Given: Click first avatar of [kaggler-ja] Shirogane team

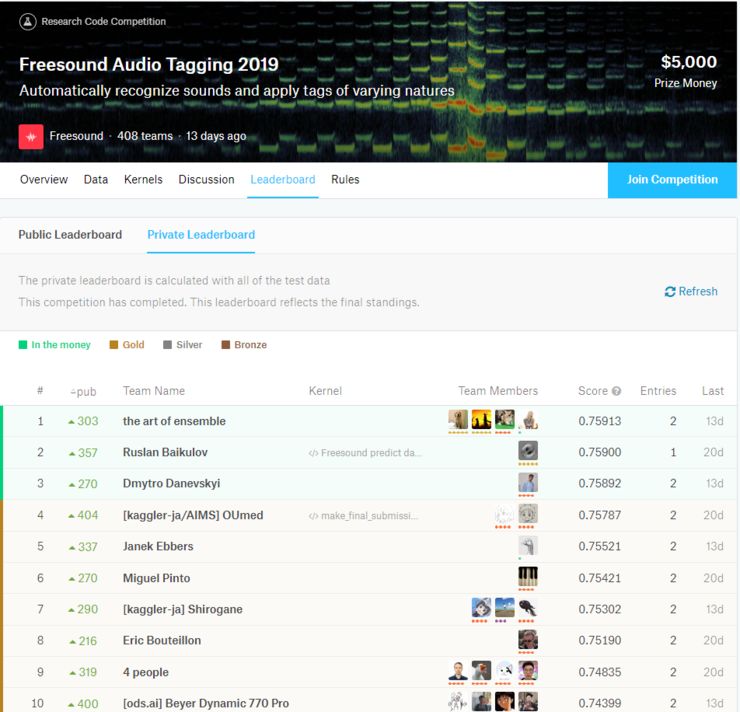Looking at the screenshot, I should tap(481, 608).
